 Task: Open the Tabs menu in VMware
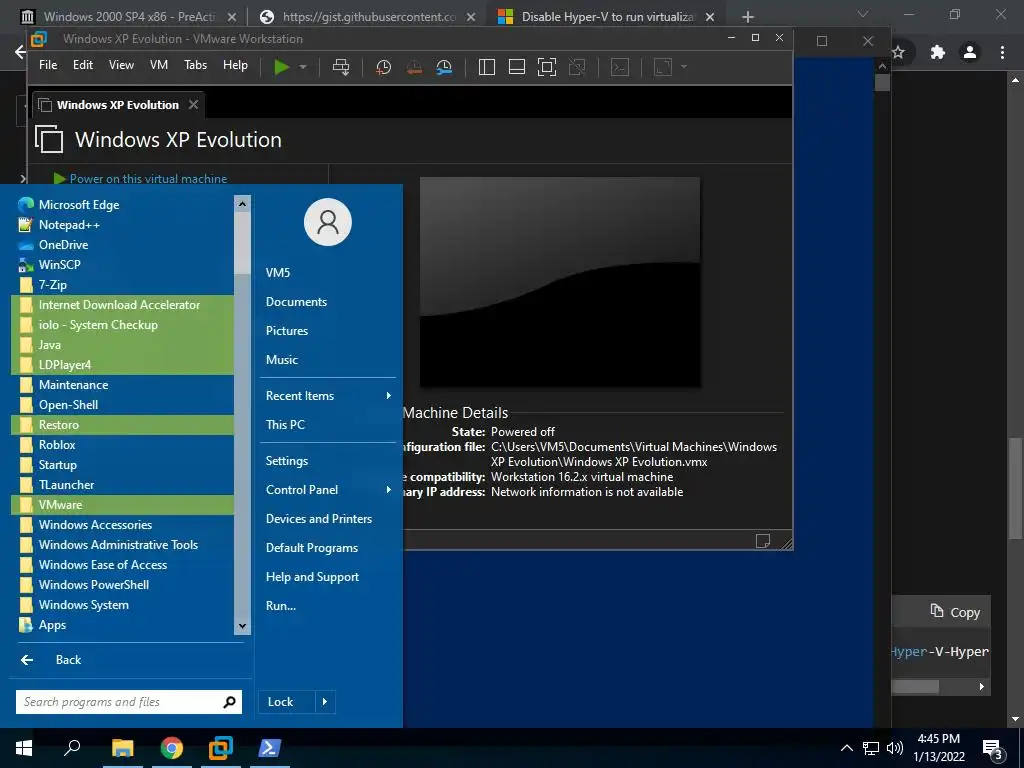[x=195, y=65]
